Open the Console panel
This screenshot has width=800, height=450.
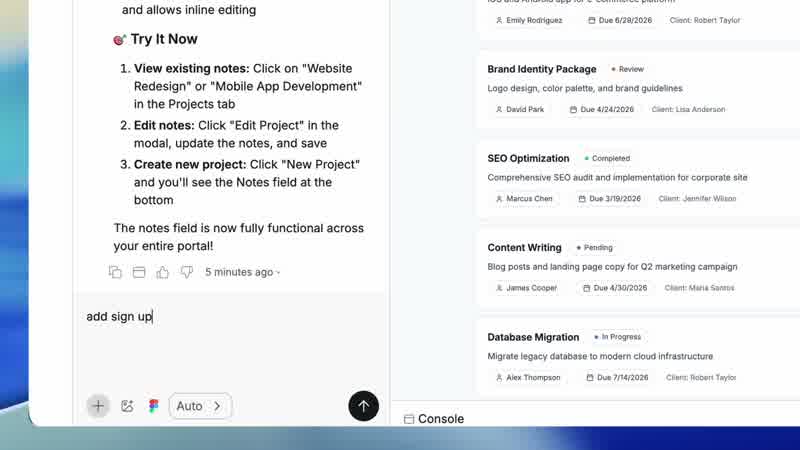434,419
